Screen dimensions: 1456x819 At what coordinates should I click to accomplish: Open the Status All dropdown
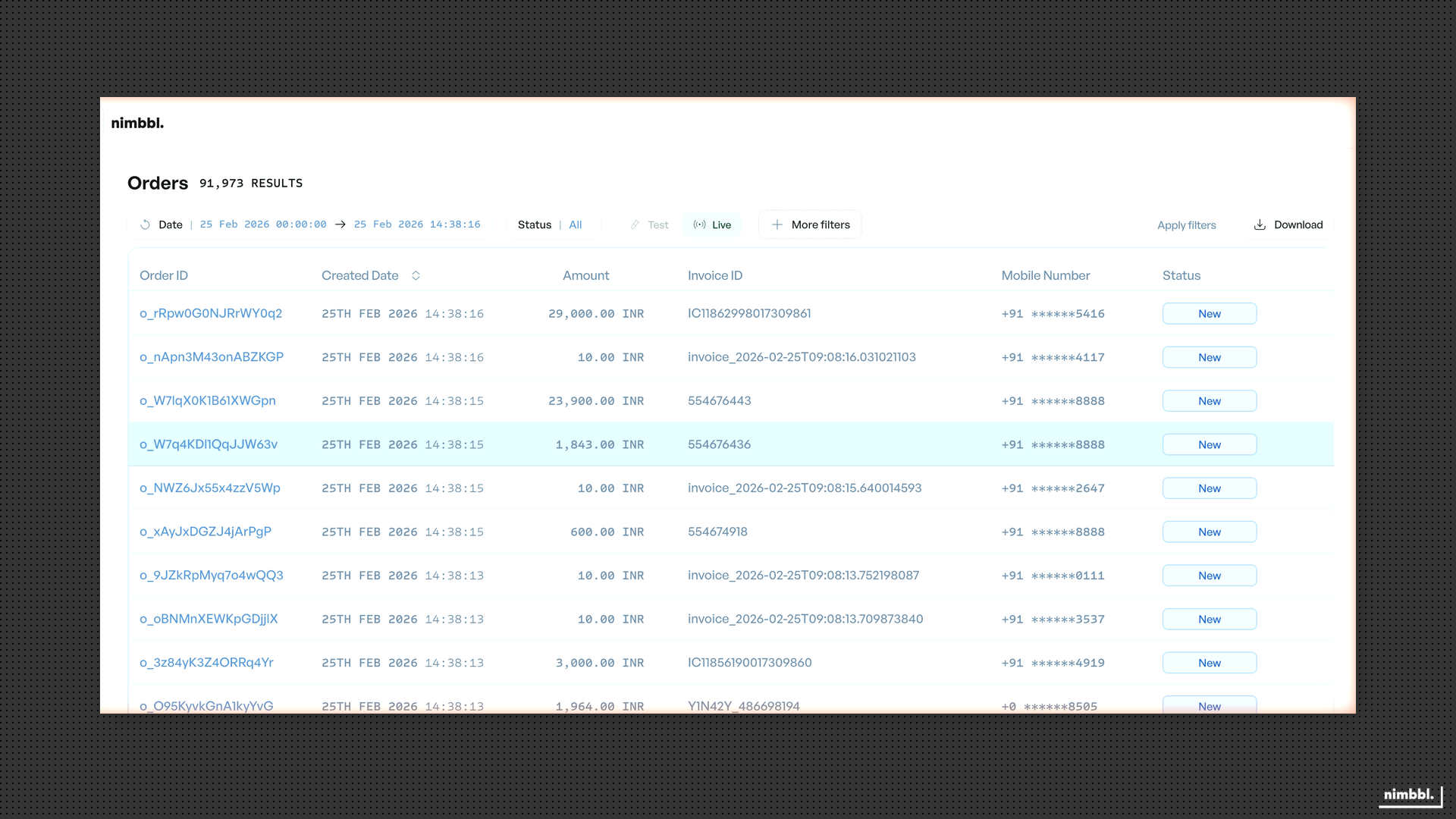pyautogui.click(x=575, y=224)
